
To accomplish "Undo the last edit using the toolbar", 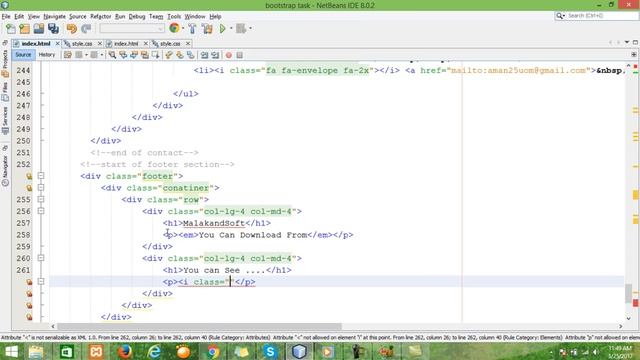I will click(x=72, y=29).
